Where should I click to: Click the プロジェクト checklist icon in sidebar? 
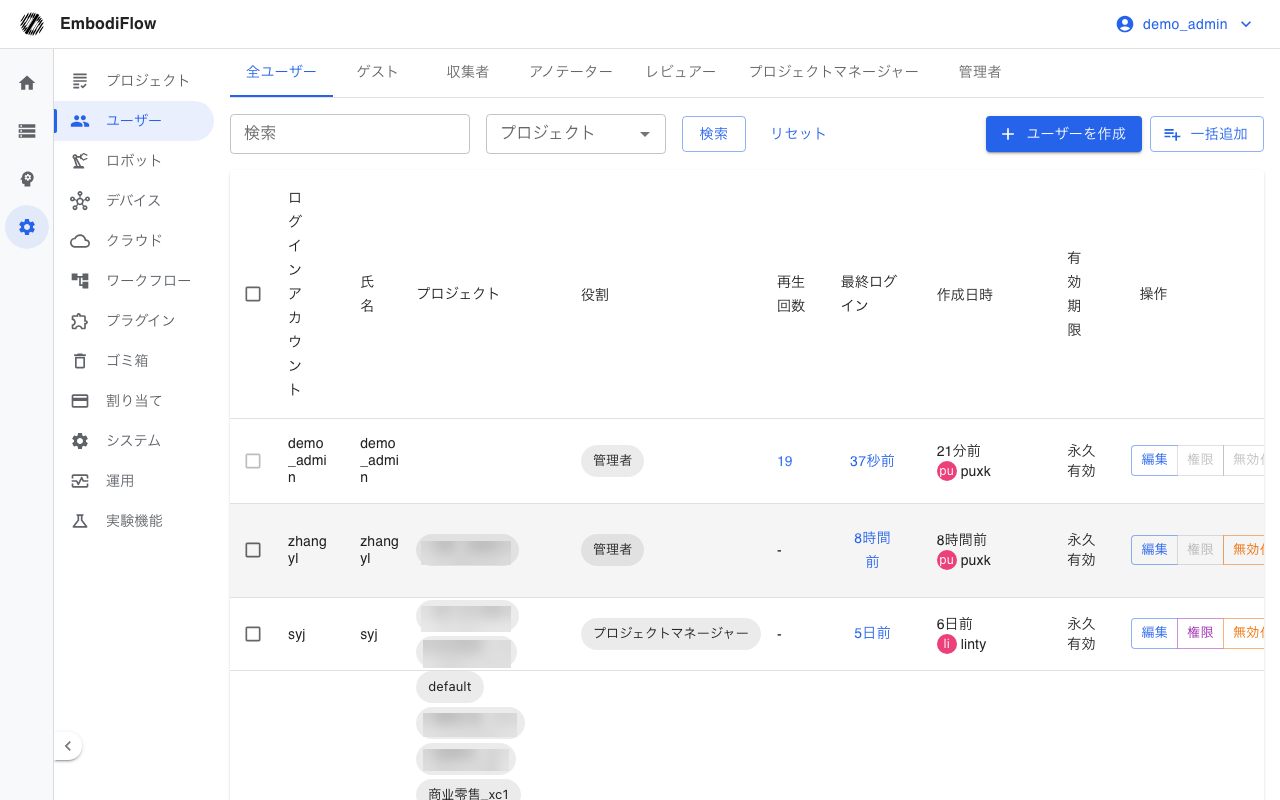click(x=80, y=80)
